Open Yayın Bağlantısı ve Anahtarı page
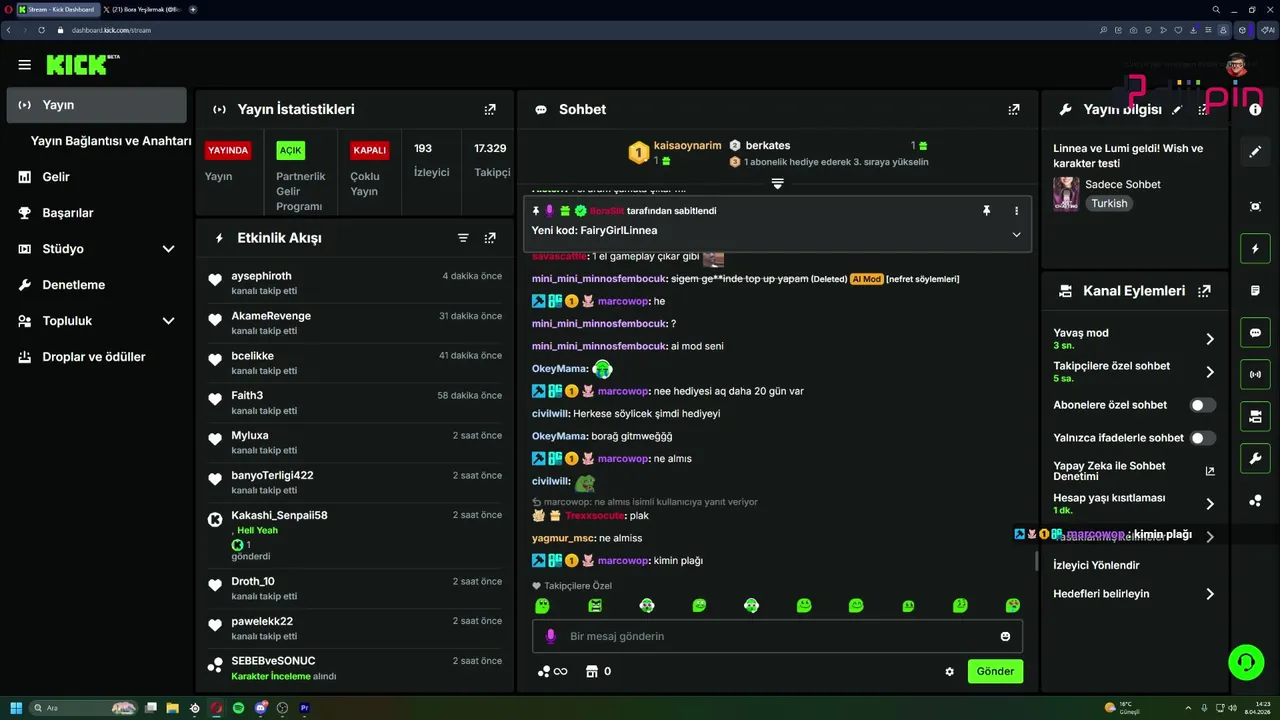 pyautogui.click(x=110, y=141)
